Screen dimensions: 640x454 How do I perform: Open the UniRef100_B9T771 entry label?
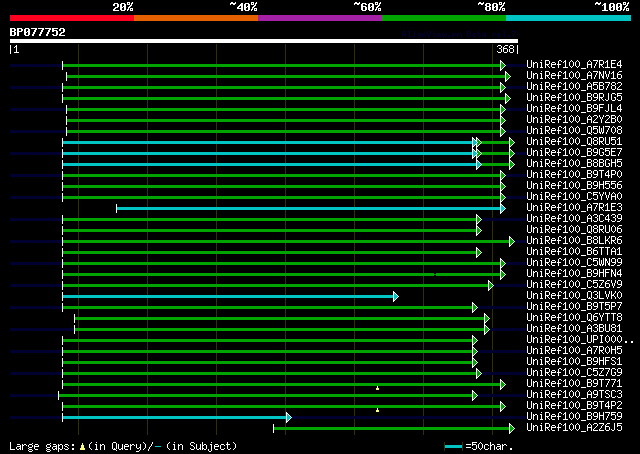[x=574, y=384]
